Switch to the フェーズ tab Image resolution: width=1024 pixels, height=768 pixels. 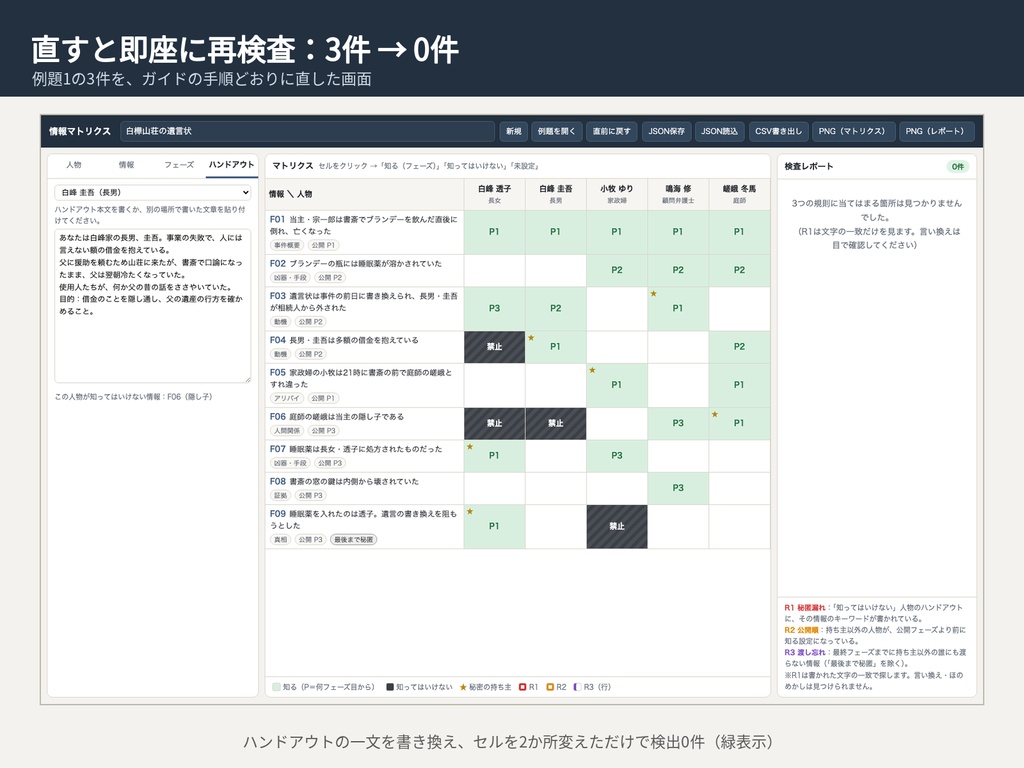point(179,165)
